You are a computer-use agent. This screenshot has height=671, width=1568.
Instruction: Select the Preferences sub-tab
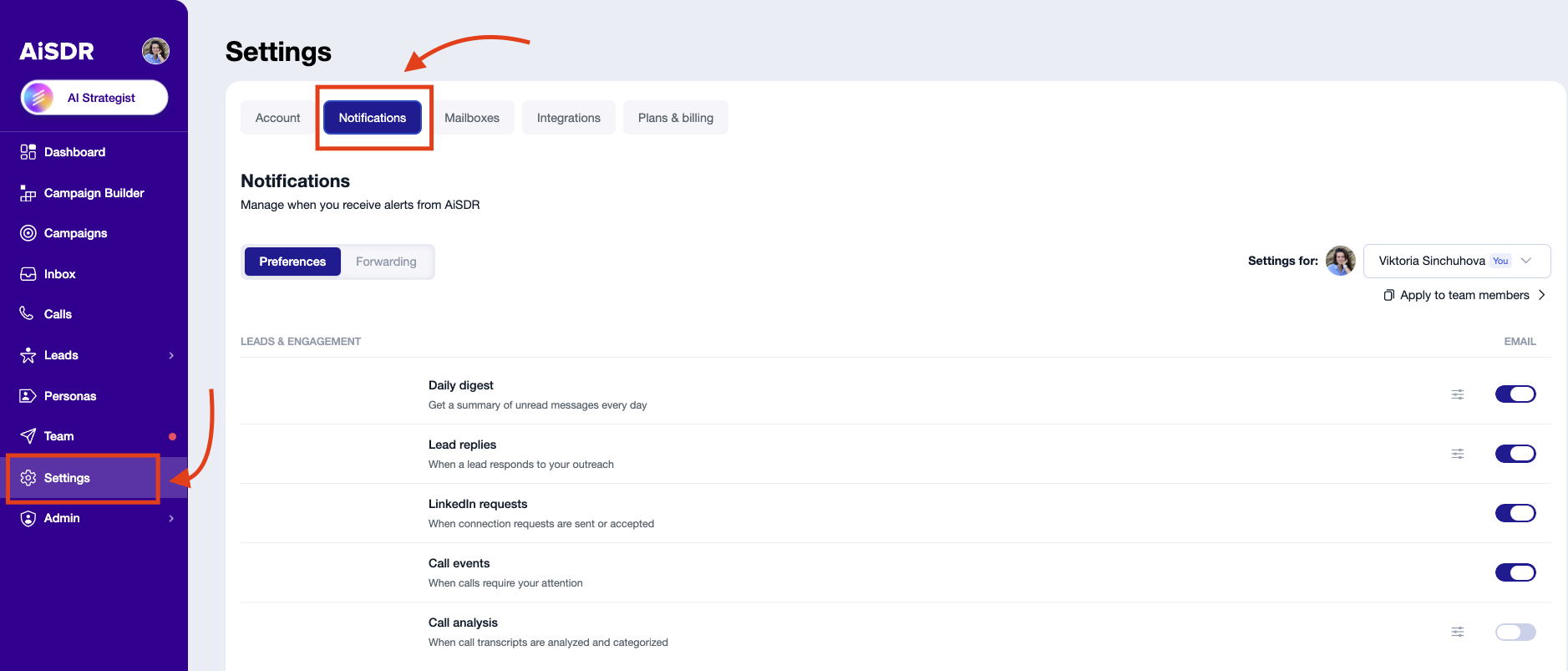point(292,262)
